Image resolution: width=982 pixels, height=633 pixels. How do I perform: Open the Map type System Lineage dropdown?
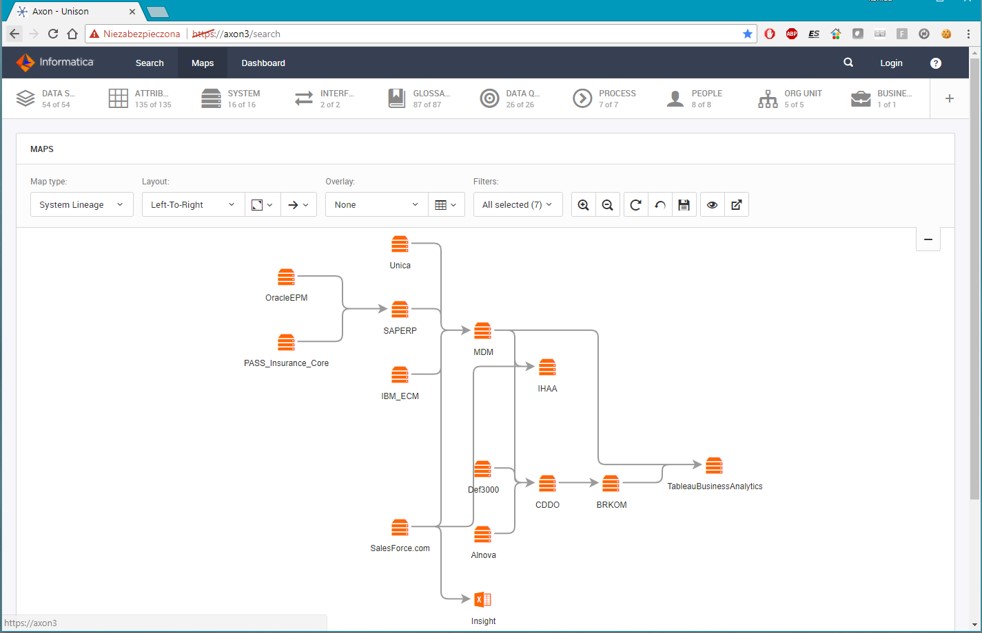tap(81, 205)
